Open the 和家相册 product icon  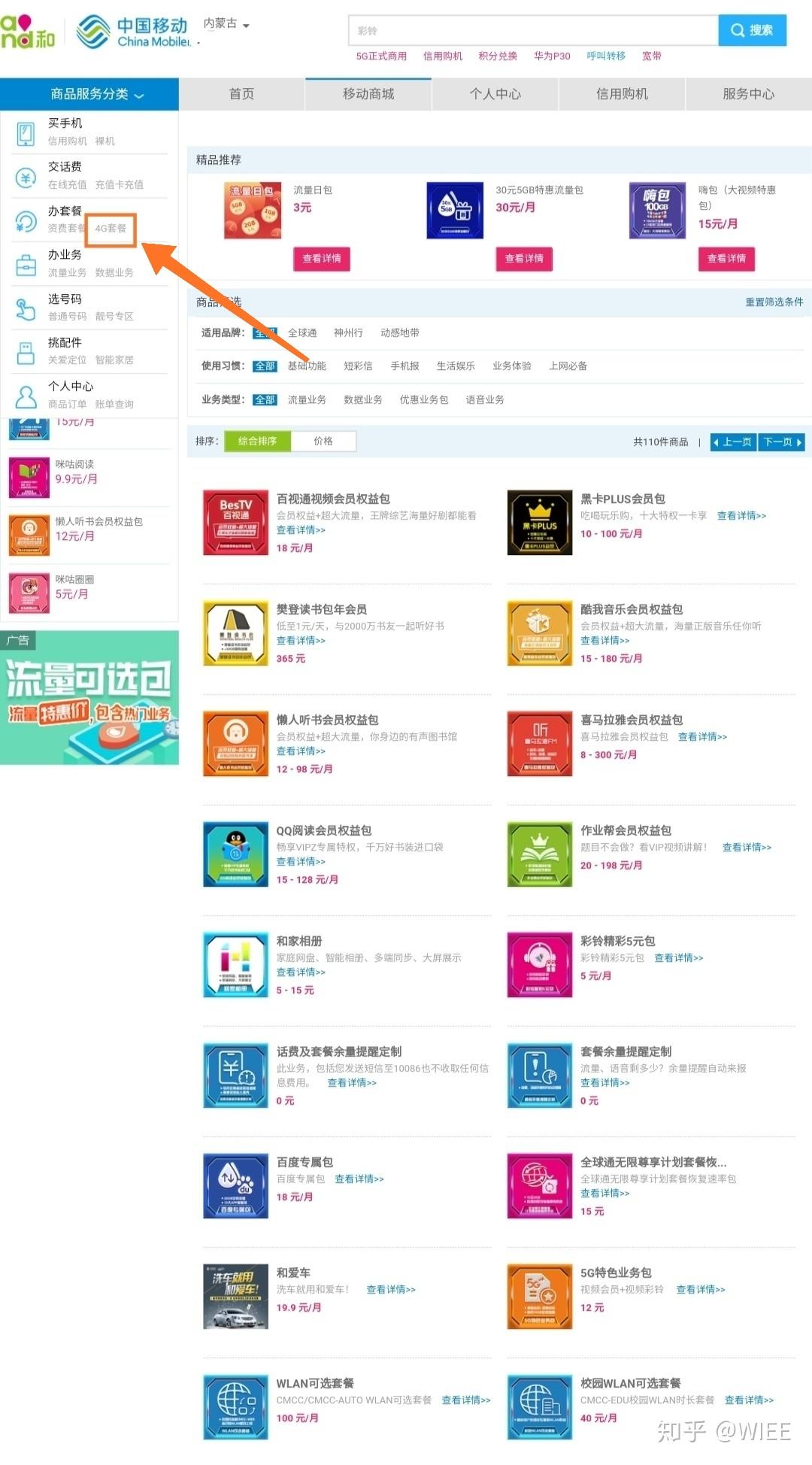click(235, 965)
